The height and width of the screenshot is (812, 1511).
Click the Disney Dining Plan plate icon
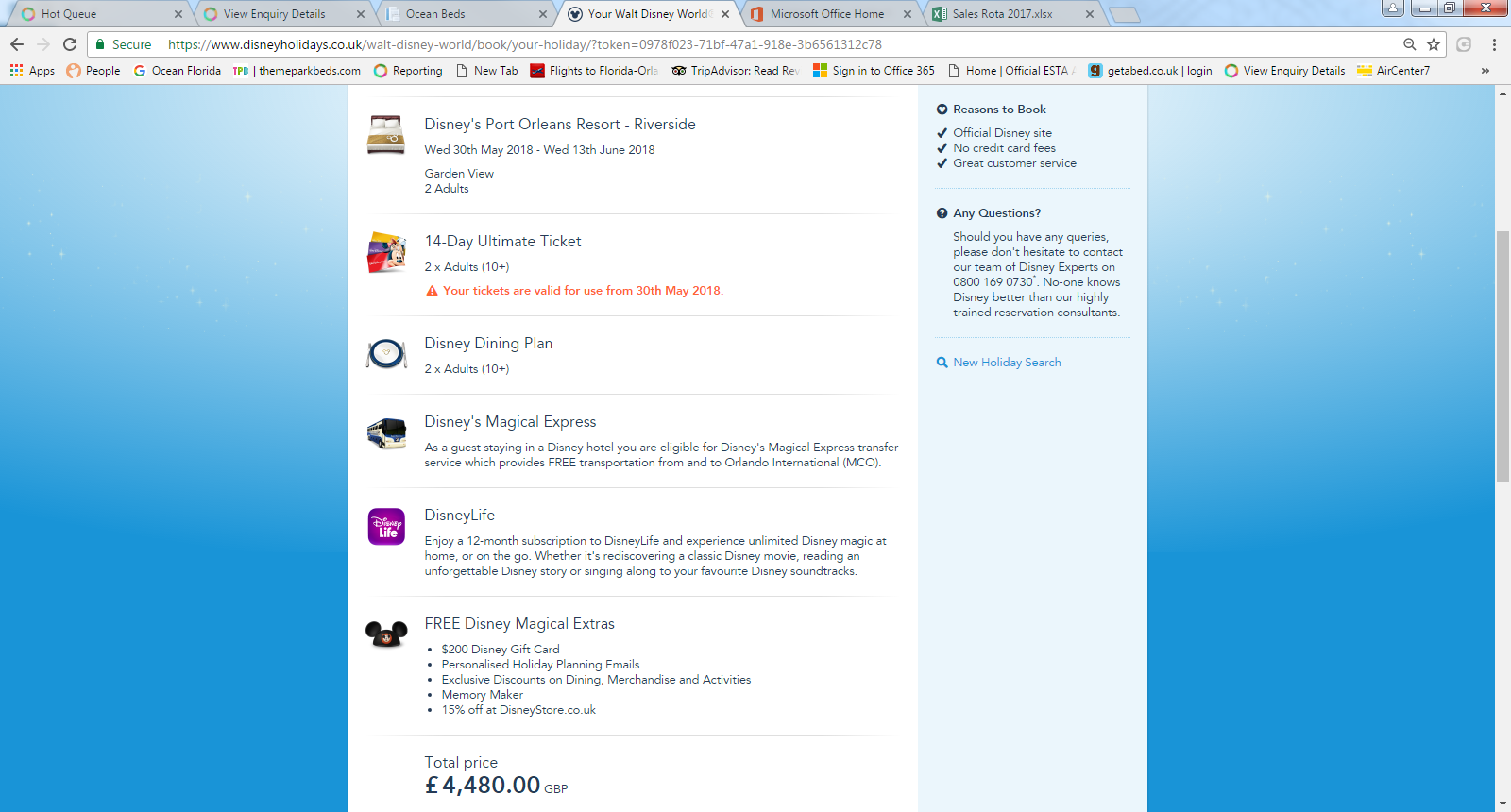click(386, 353)
